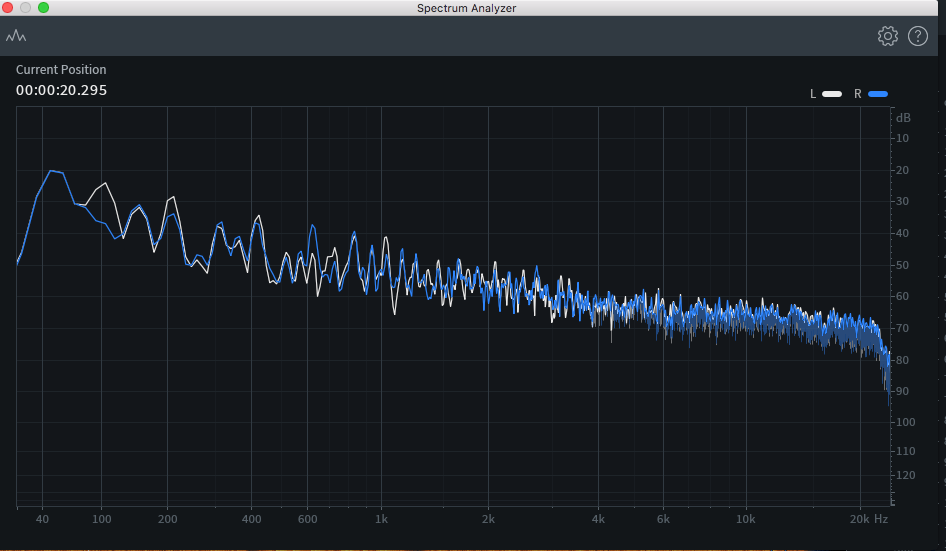
Task: Click the 40 label on the frequency axis
Action: [x=42, y=519]
